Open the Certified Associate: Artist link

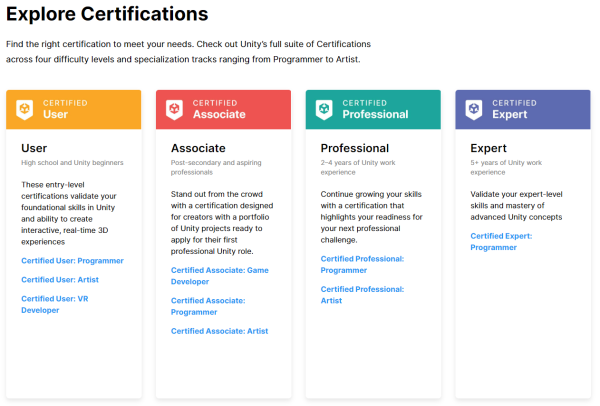pos(220,331)
